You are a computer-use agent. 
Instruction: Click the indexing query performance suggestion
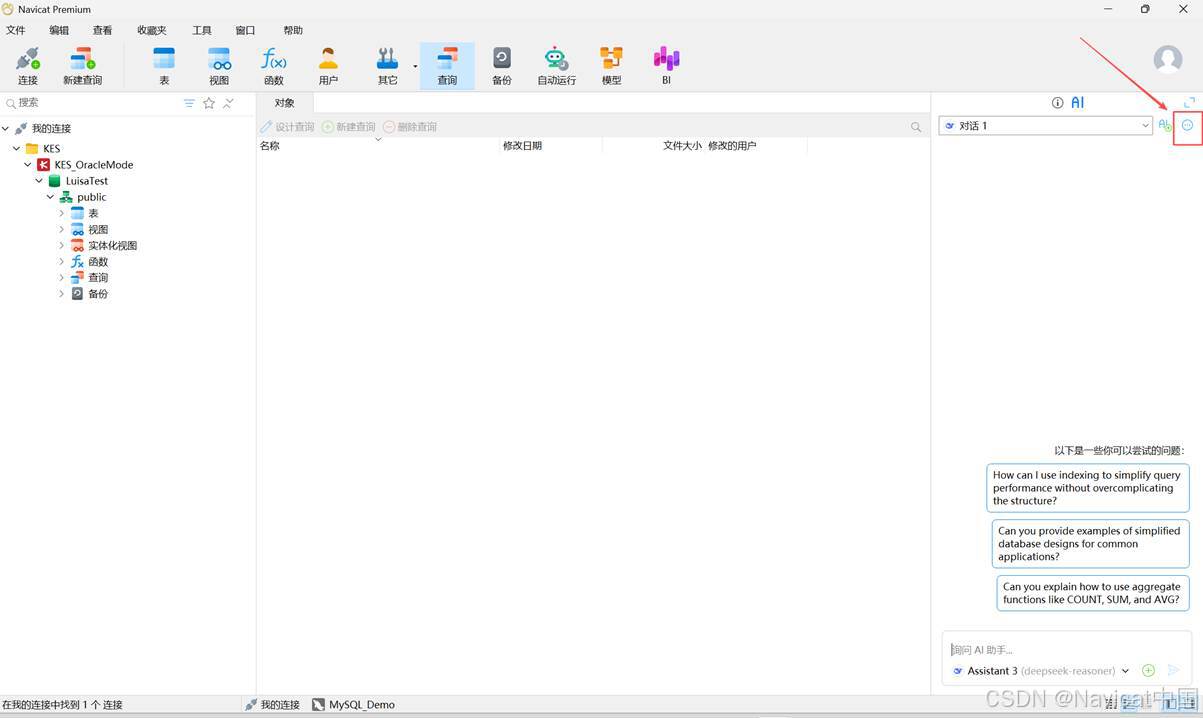click(1088, 488)
